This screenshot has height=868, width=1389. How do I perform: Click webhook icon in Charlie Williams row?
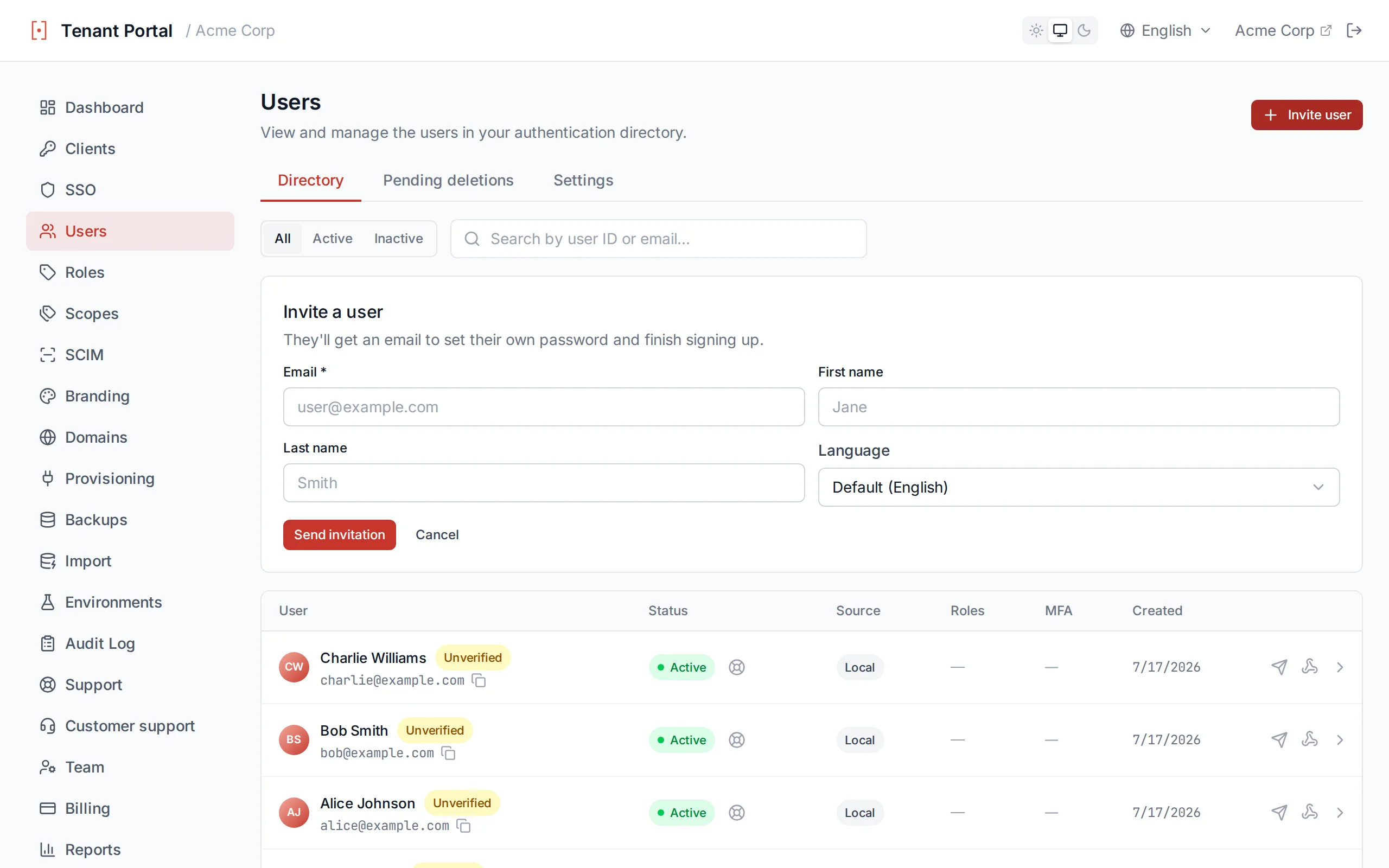click(1309, 667)
